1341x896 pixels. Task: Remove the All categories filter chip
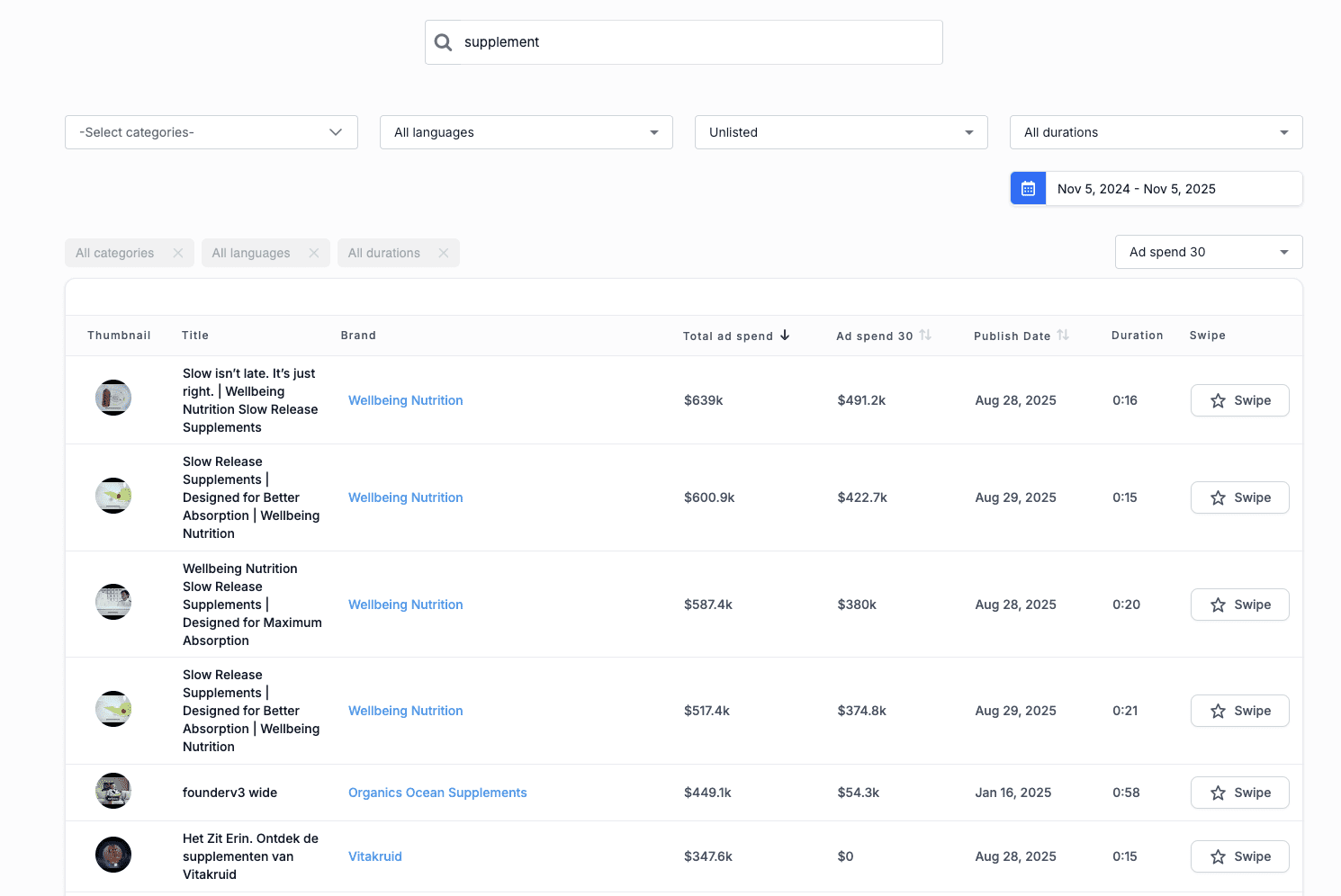pyautogui.click(x=178, y=253)
